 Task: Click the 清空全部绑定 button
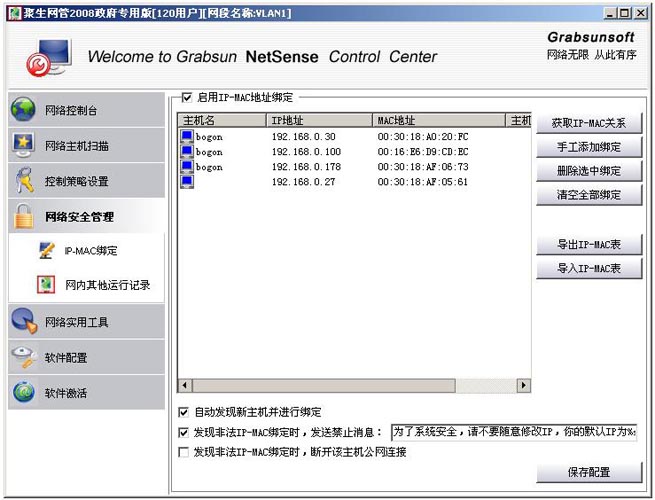[589, 195]
